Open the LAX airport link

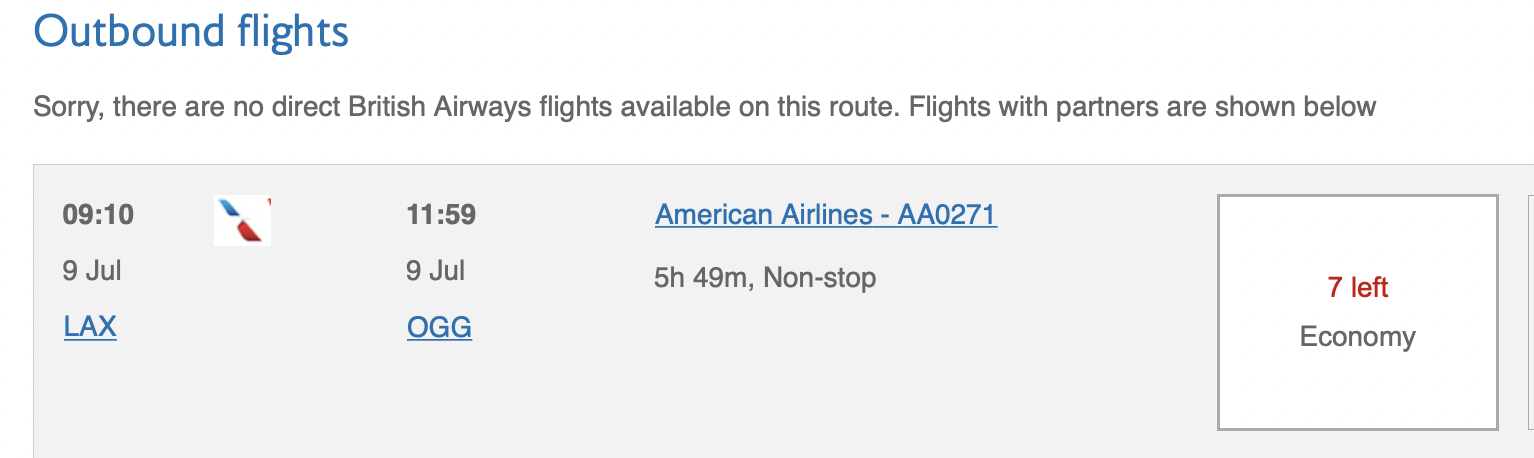click(x=90, y=327)
